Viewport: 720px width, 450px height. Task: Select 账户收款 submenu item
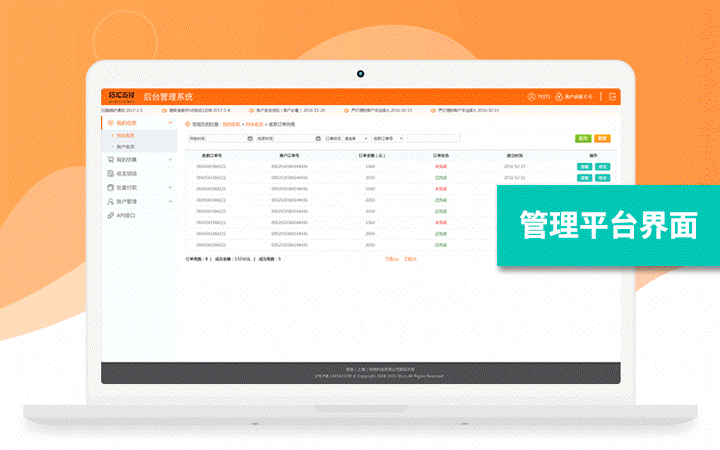click(126, 146)
